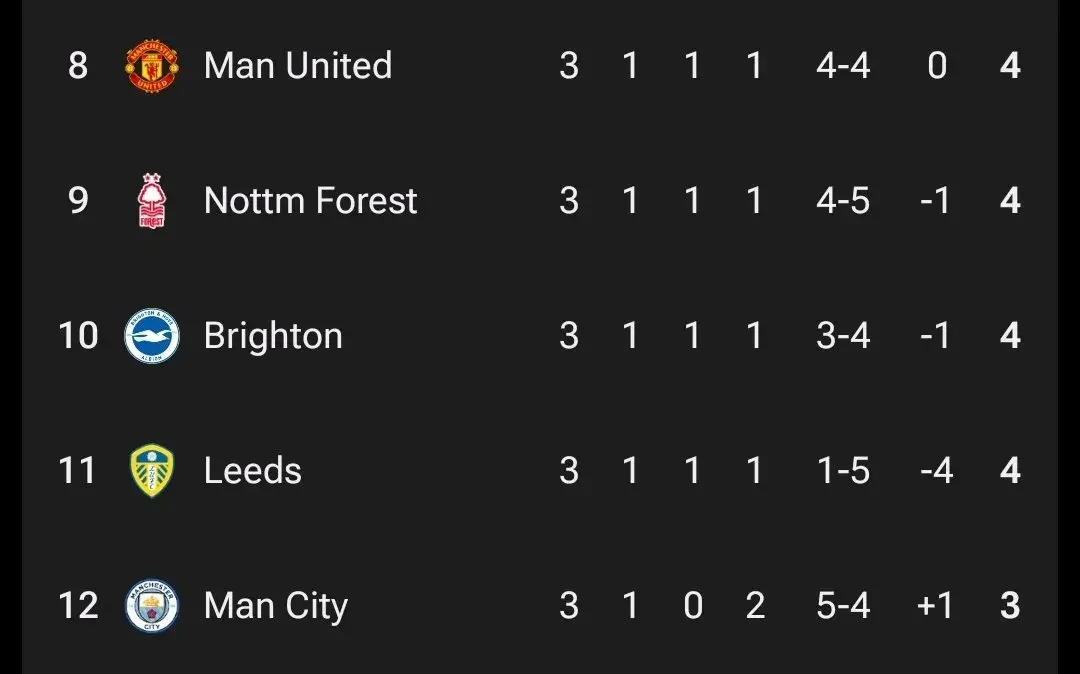Select Man United's 4-4 goals record

coord(842,66)
